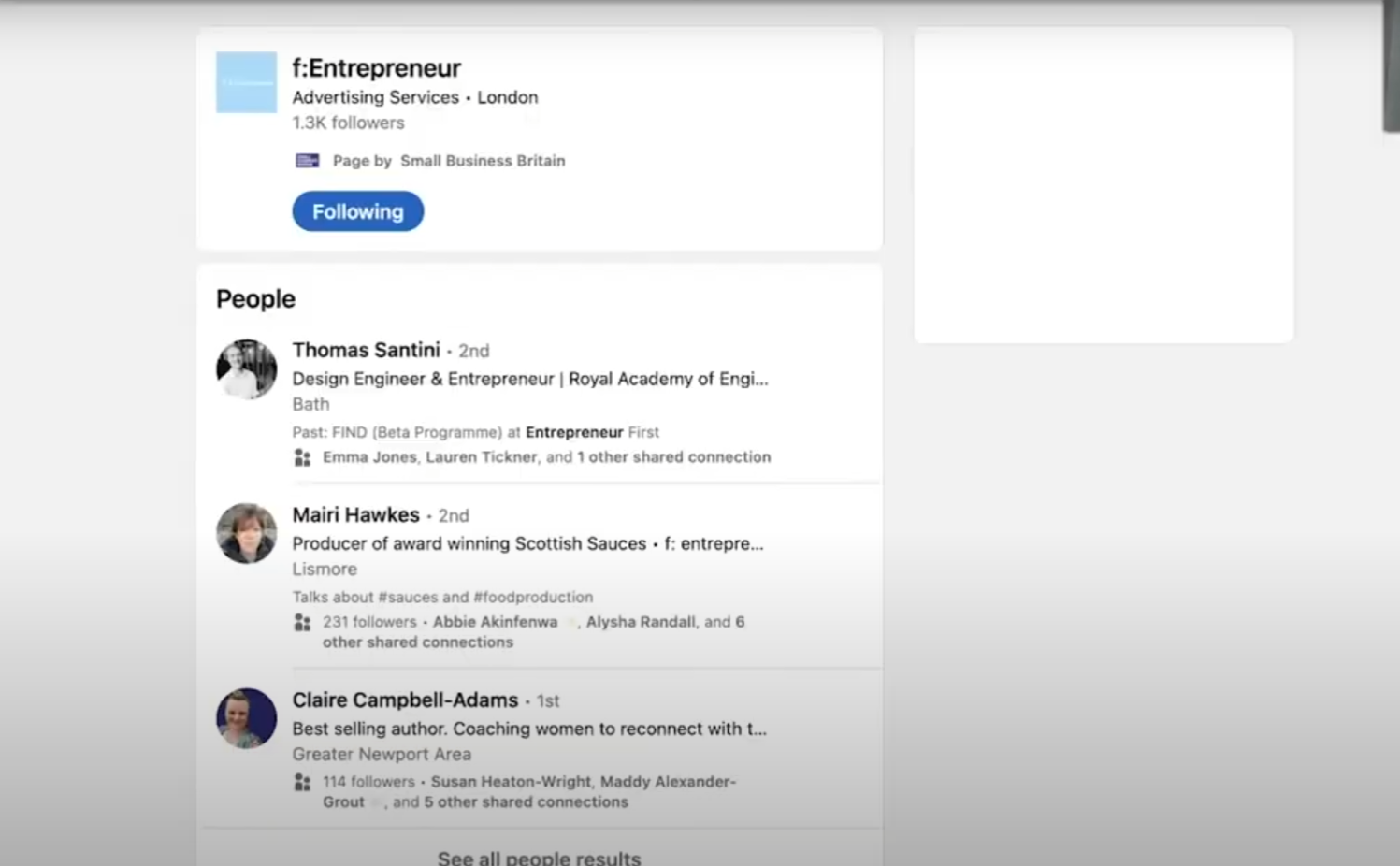
Task: View Abbie Akinfenwa and Alysha Randall shared connections
Action: click(x=534, y=631)
